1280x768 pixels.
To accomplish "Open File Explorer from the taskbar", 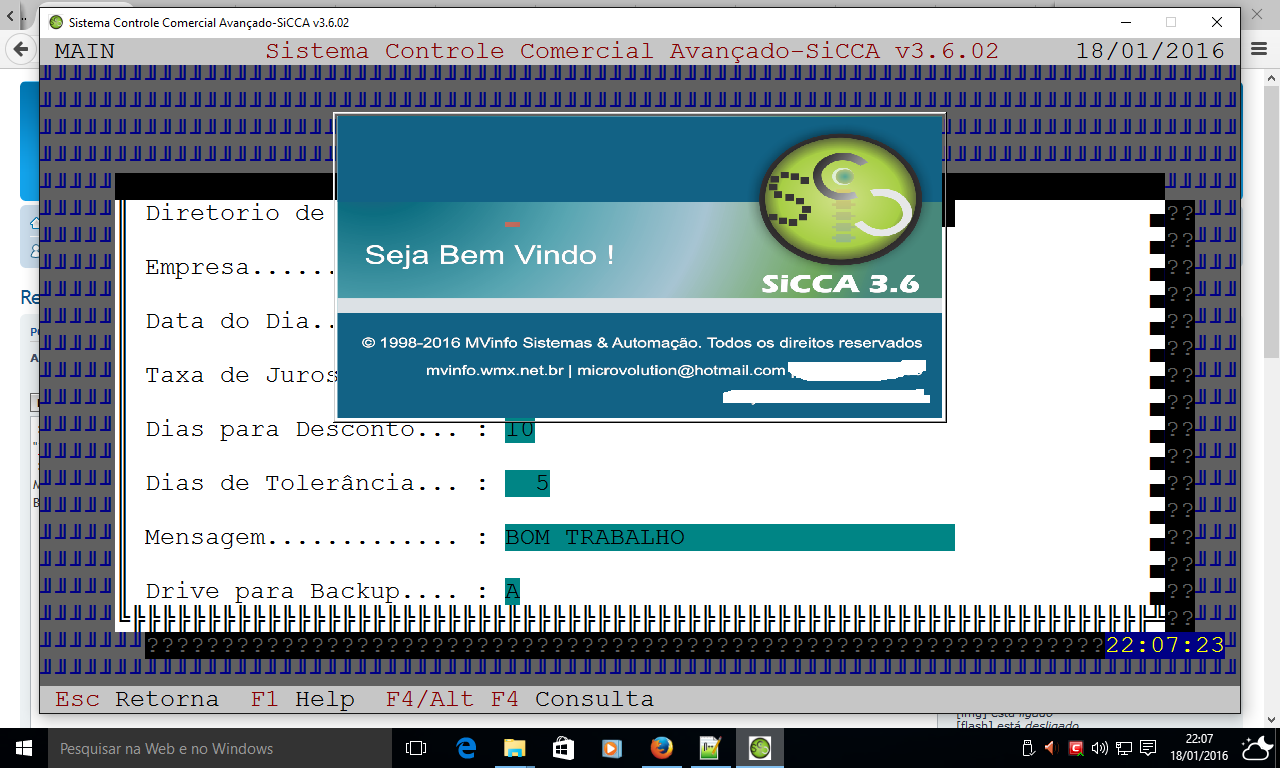I will (514, 748).
